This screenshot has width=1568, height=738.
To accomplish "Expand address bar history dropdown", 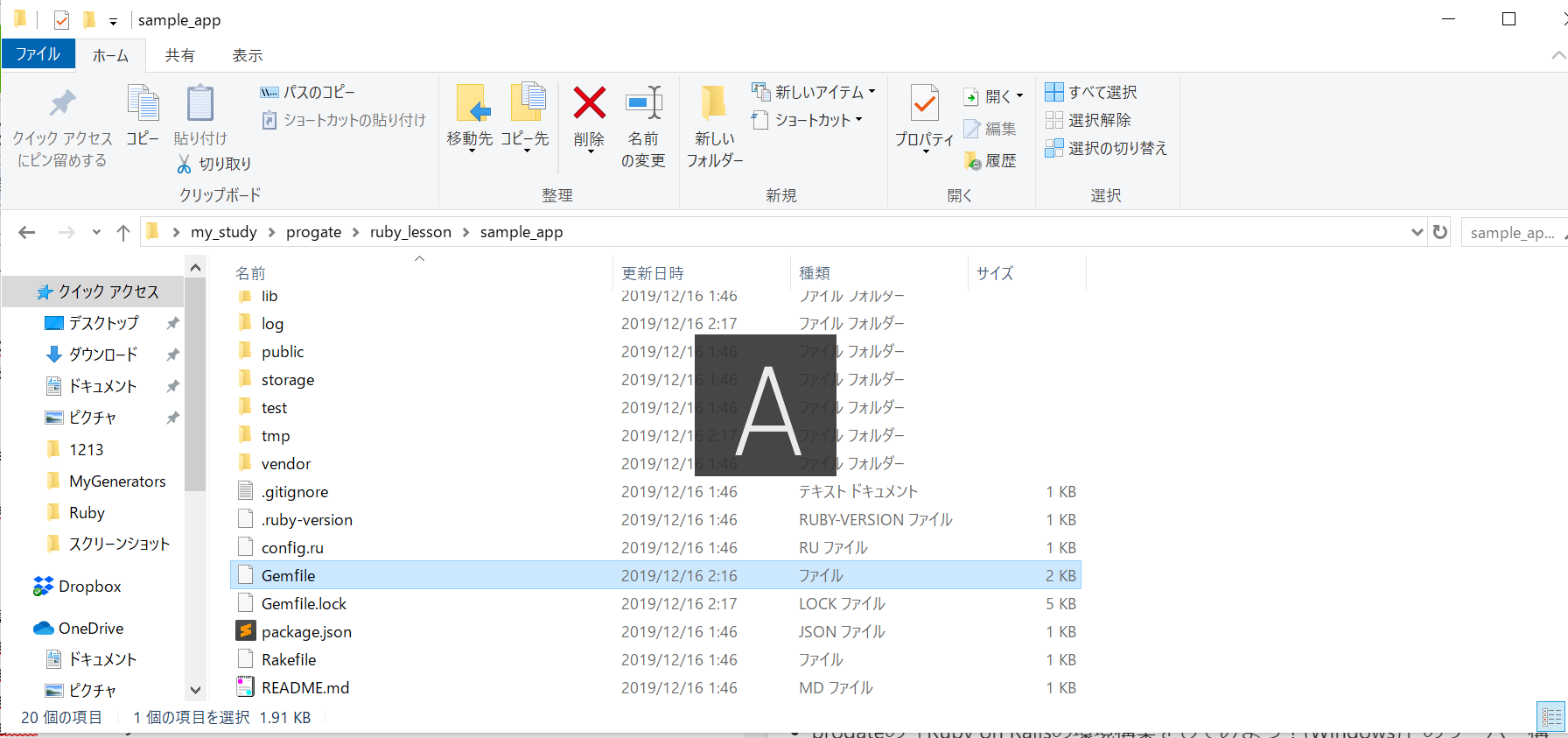I will tap(1417, 232).
